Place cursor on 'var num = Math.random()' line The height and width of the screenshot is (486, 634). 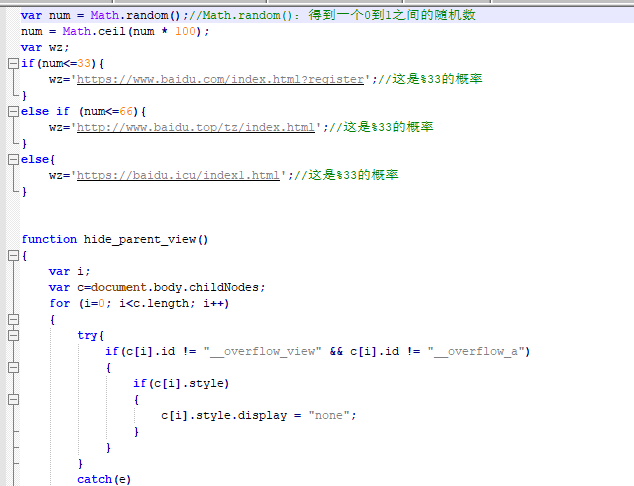pyautogui.click(x=248, y=15)
